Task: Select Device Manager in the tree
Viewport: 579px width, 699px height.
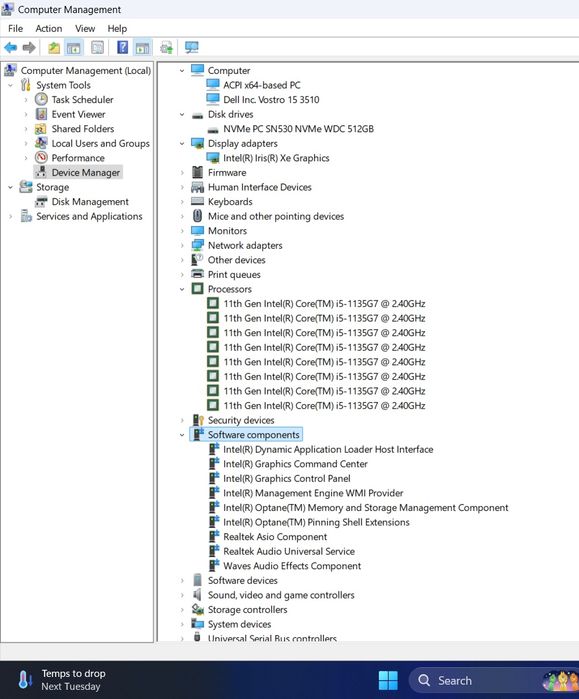Action: coord(78,172)
